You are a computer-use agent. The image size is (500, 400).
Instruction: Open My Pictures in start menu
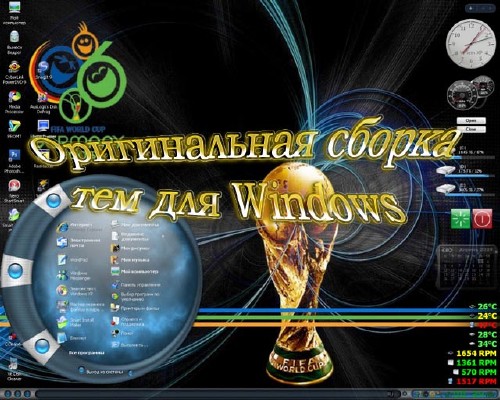point(130,248)
